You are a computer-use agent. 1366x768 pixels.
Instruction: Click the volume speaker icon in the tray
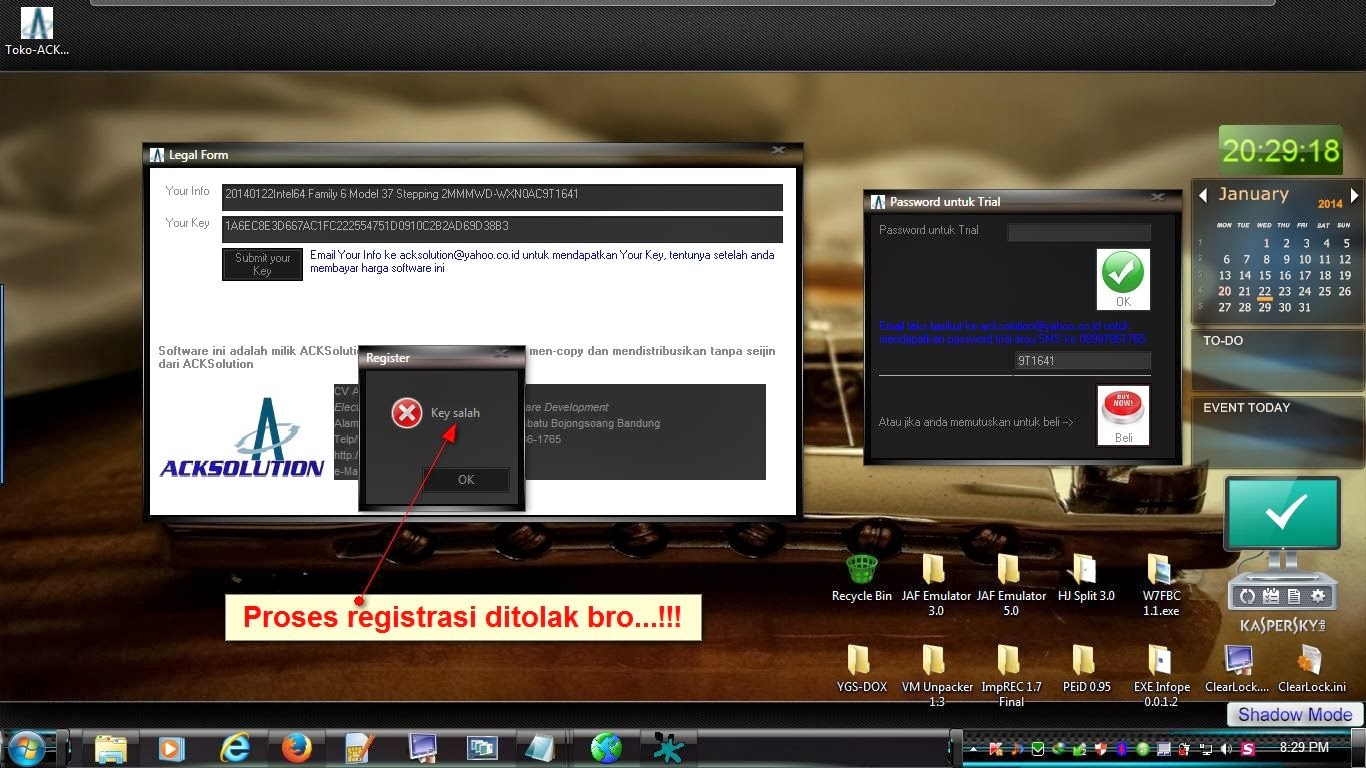point(1226,747)
